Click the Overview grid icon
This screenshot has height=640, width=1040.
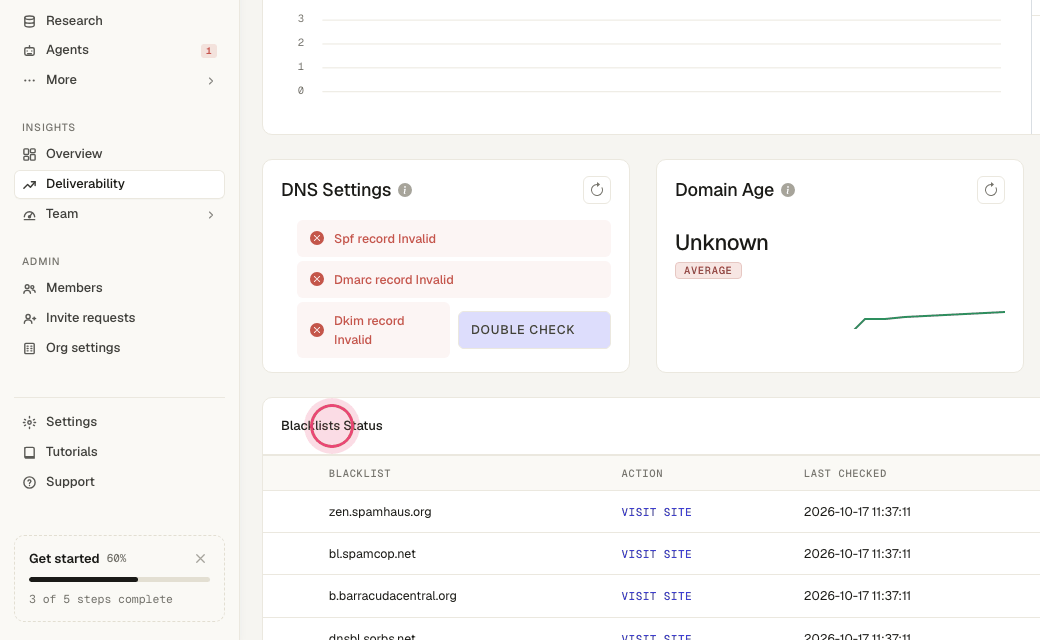click(x=29, y=155)
